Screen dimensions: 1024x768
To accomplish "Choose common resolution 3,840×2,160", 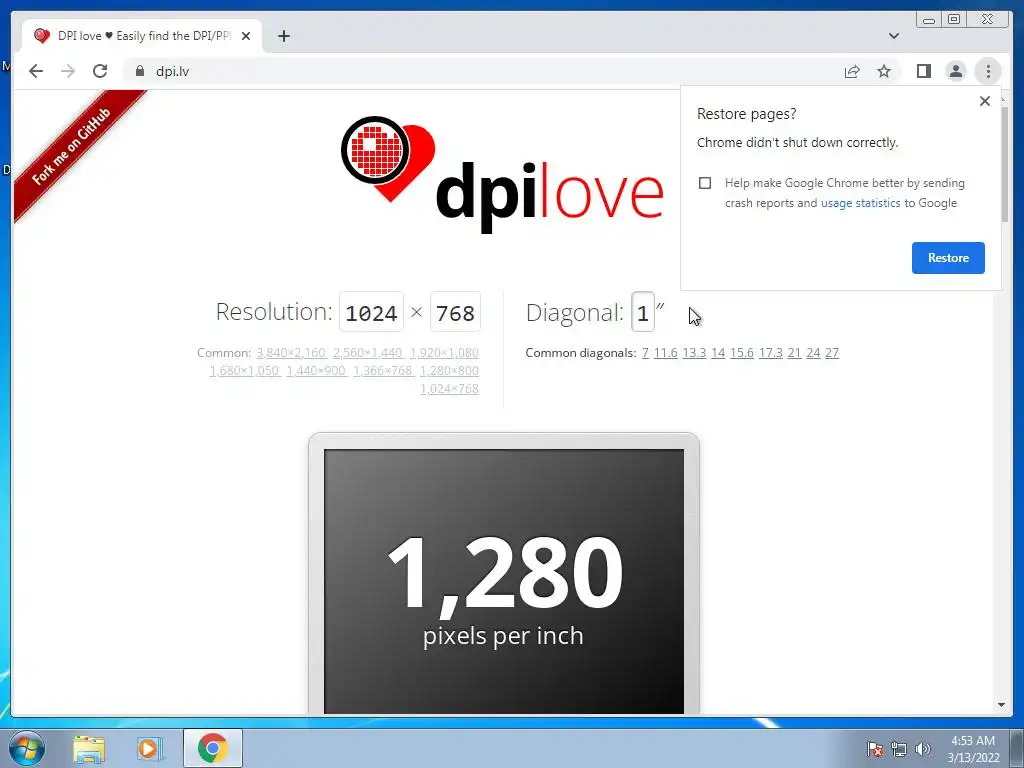I will click(x=291, y=353).
